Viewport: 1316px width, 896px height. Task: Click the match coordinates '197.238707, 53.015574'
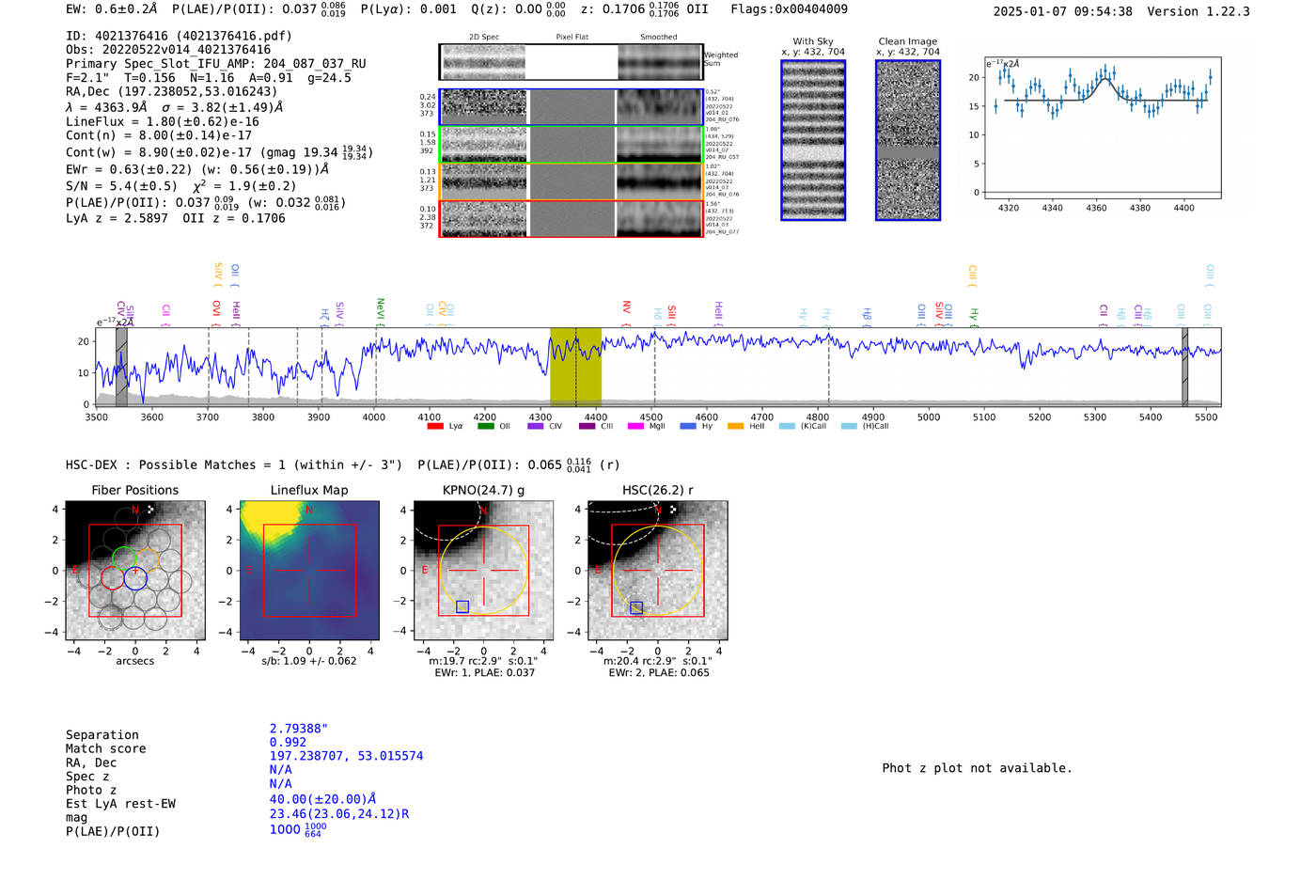(x=347, y=756)
